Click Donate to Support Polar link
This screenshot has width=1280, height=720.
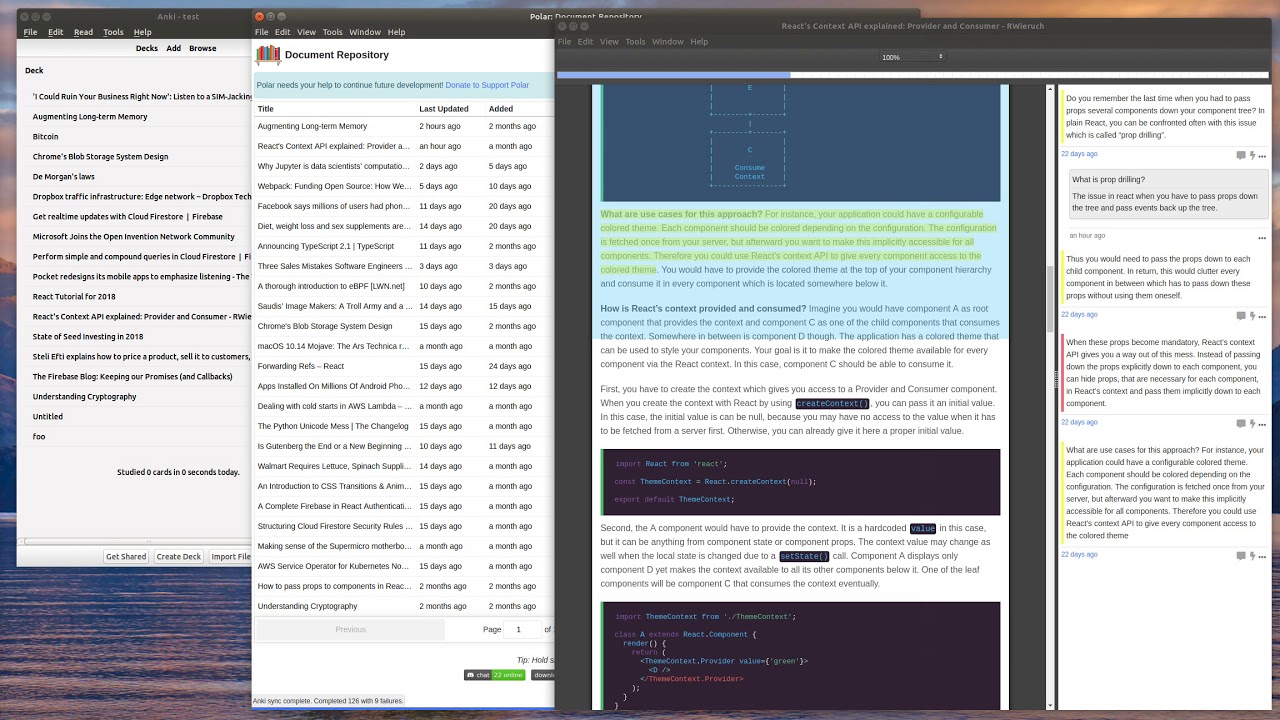487,85
